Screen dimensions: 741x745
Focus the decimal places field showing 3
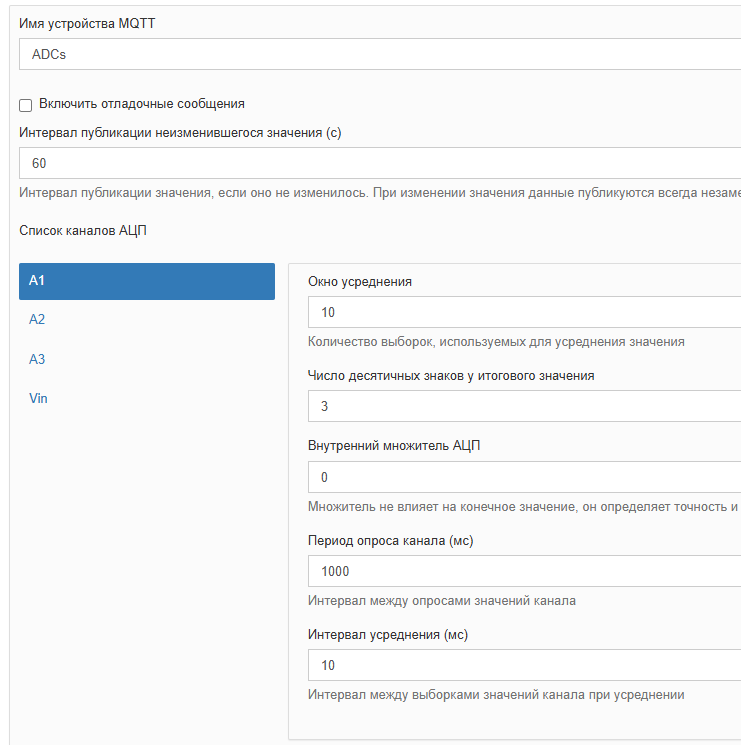(524, 406)
